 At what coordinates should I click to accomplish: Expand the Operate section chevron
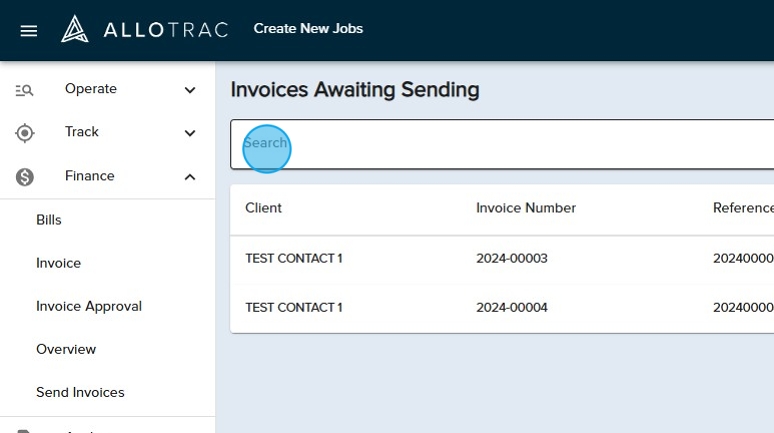190,90
